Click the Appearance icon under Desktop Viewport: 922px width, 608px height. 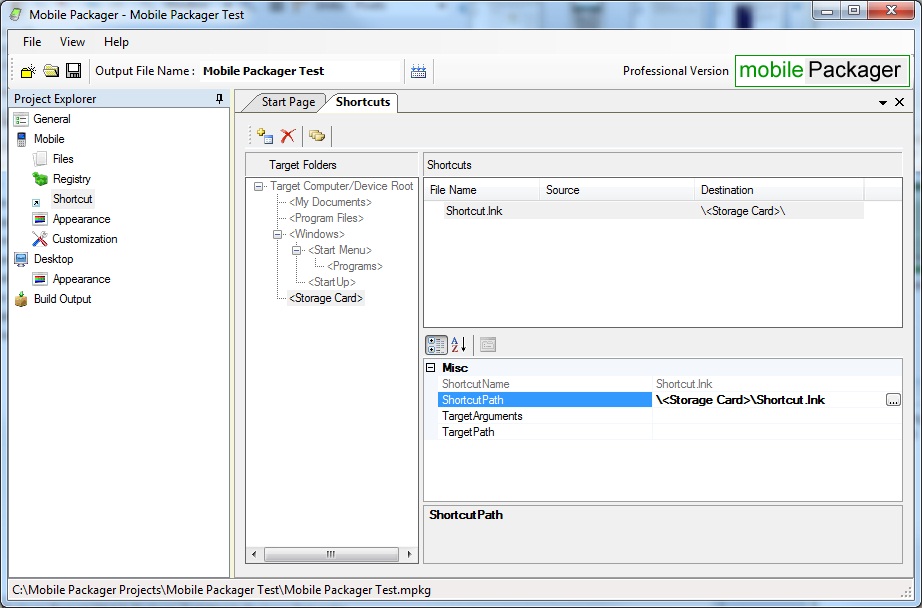pos(40,279)
